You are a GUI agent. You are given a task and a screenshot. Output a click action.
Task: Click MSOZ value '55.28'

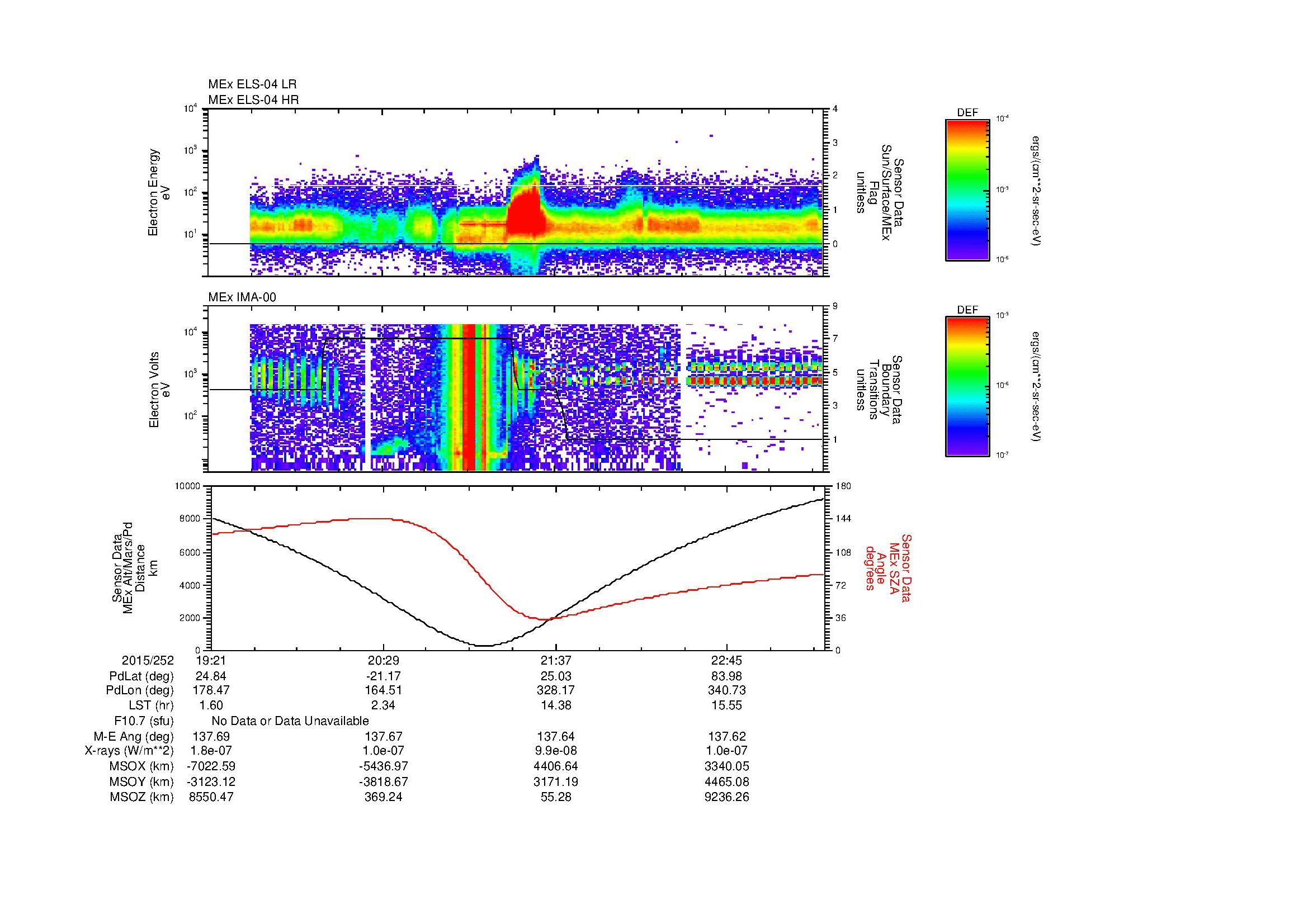[x=556, y=797]
